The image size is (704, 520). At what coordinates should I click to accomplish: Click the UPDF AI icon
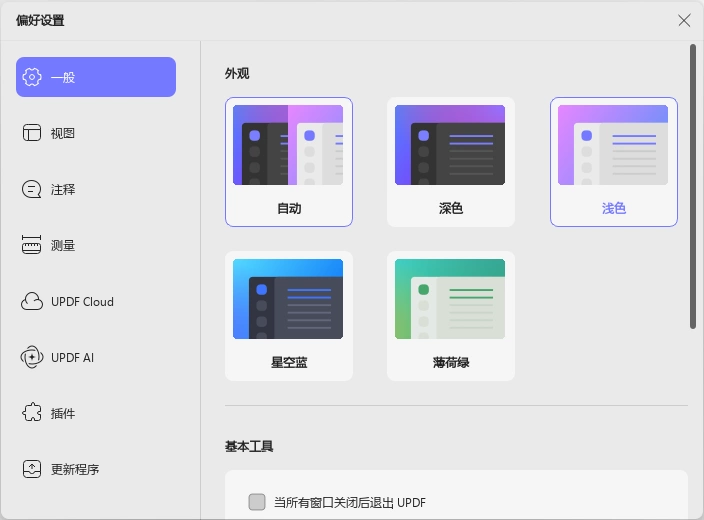pyautogui.click(x=32, y=357)
